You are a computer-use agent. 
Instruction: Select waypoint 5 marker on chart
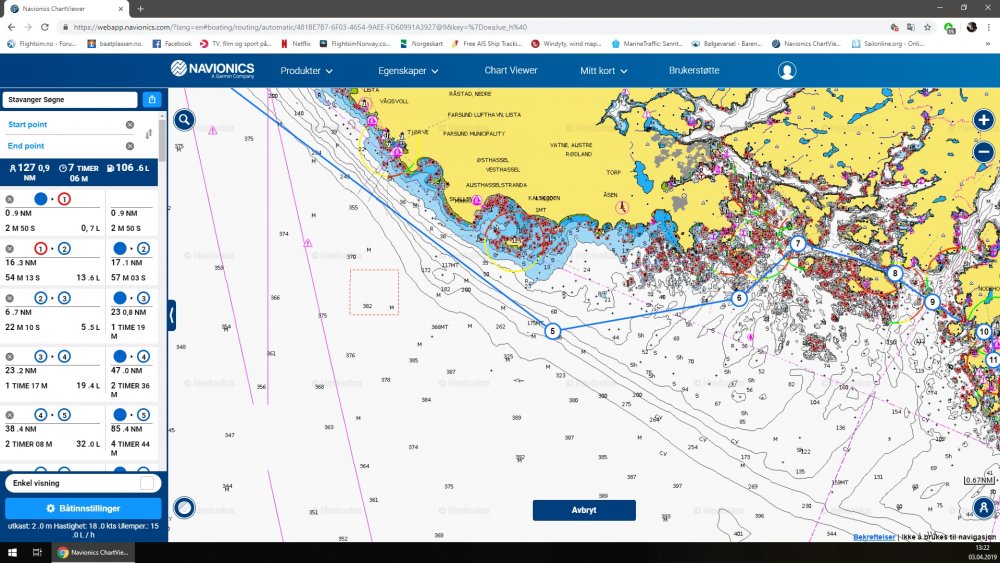pyautogui.click(x=552, y=331)
